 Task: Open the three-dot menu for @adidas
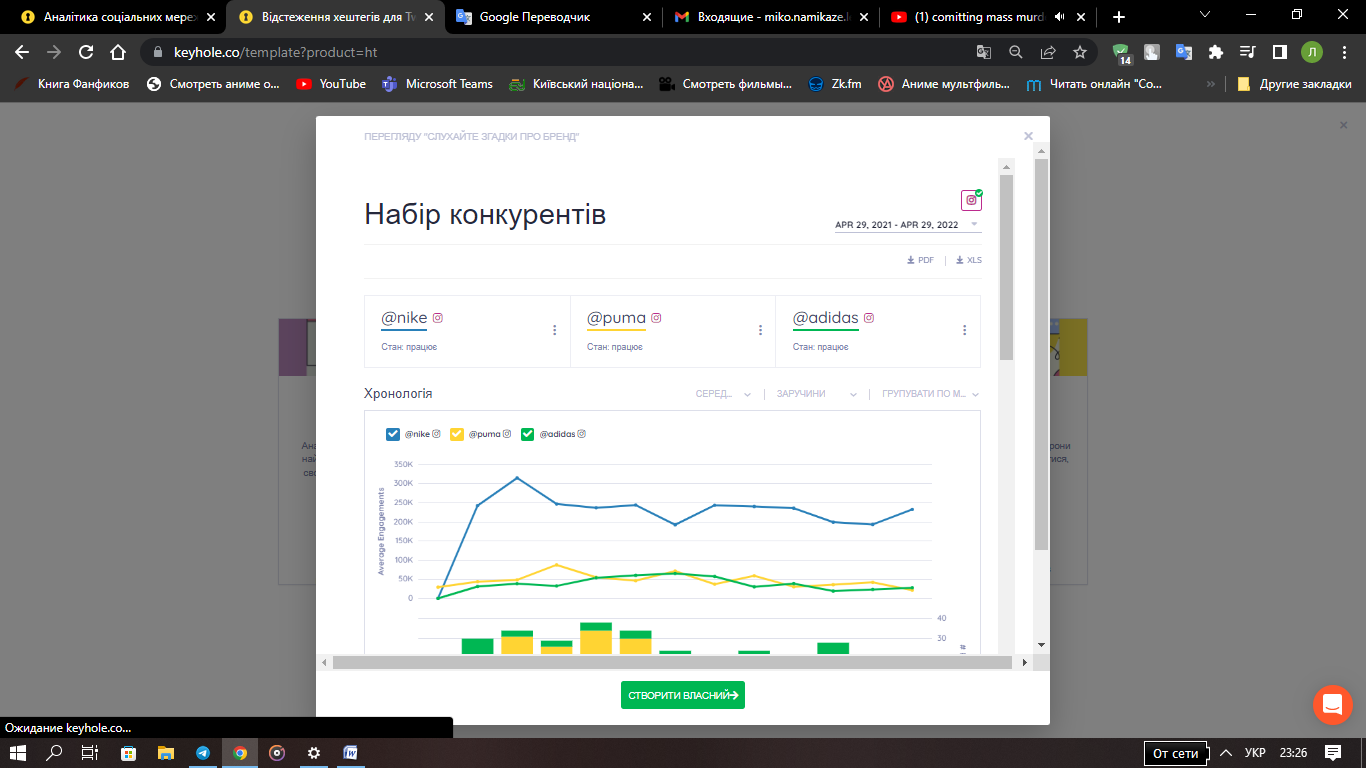coord(964,330)
